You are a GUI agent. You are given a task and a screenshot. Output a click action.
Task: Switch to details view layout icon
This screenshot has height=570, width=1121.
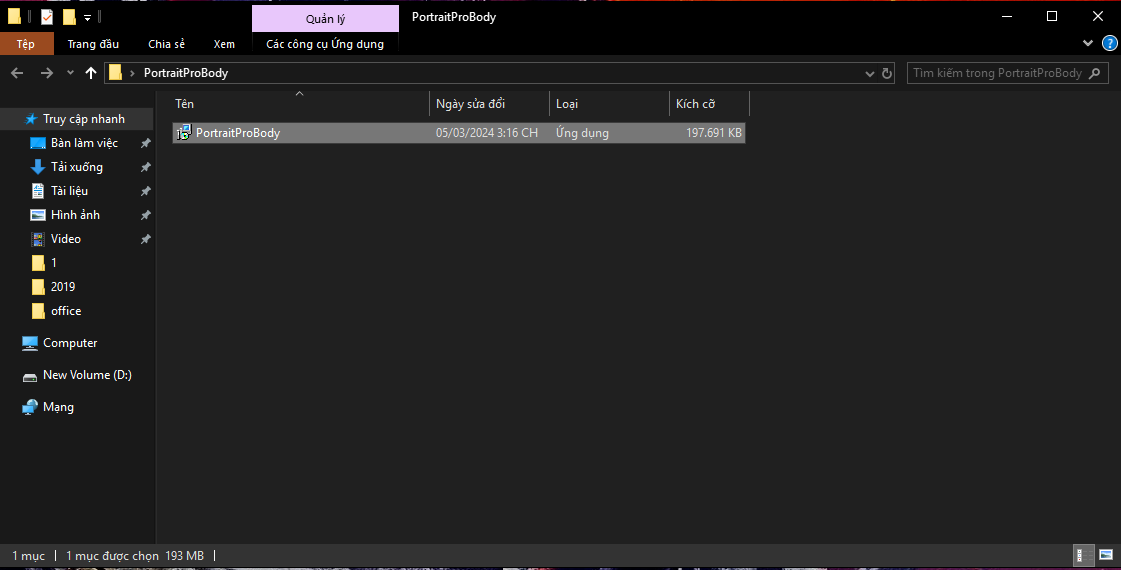coord(1084,555)
